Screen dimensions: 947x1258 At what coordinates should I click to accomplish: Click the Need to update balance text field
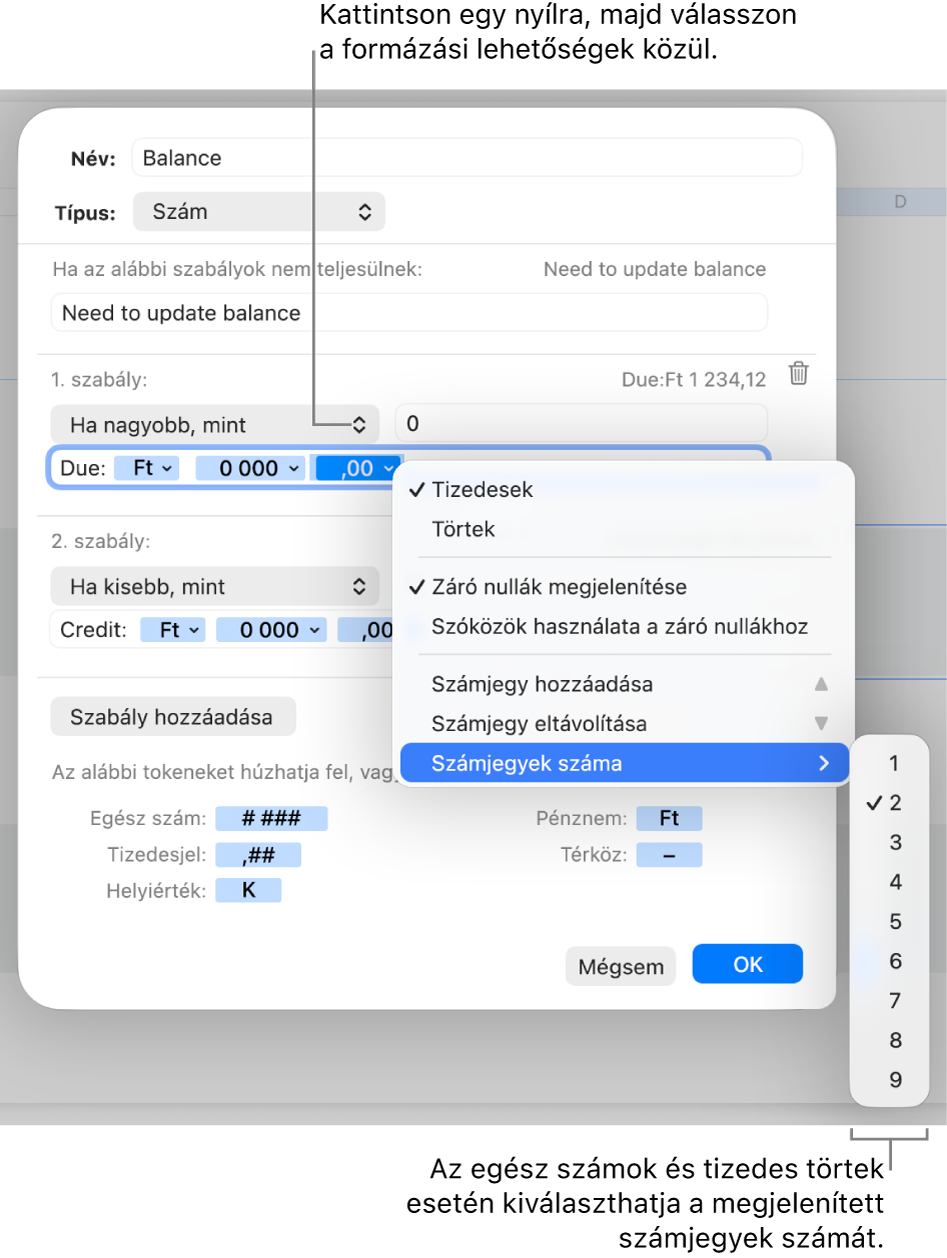(409, 313)
